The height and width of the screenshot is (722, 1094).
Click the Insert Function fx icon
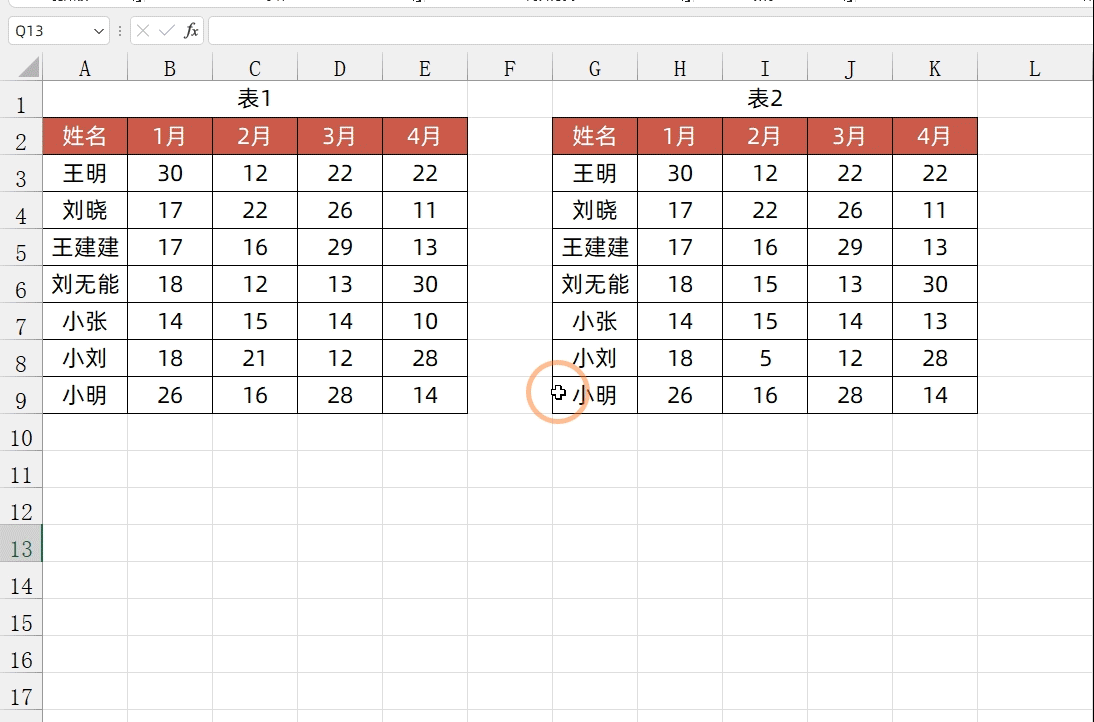pos(191,31)
